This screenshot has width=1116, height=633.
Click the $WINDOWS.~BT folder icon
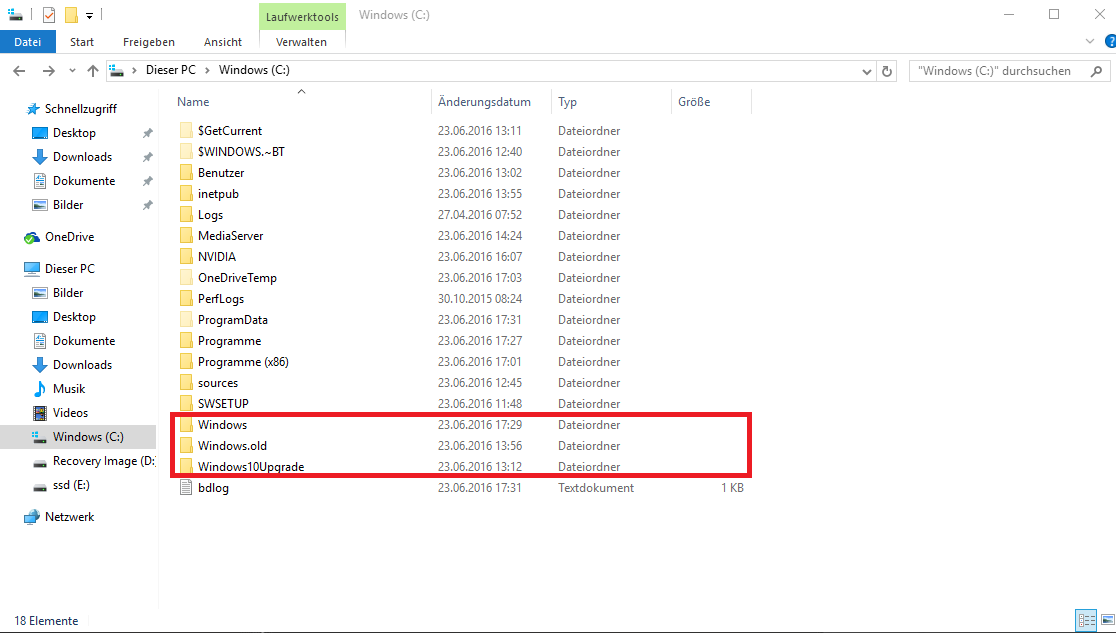coord(186,151)
